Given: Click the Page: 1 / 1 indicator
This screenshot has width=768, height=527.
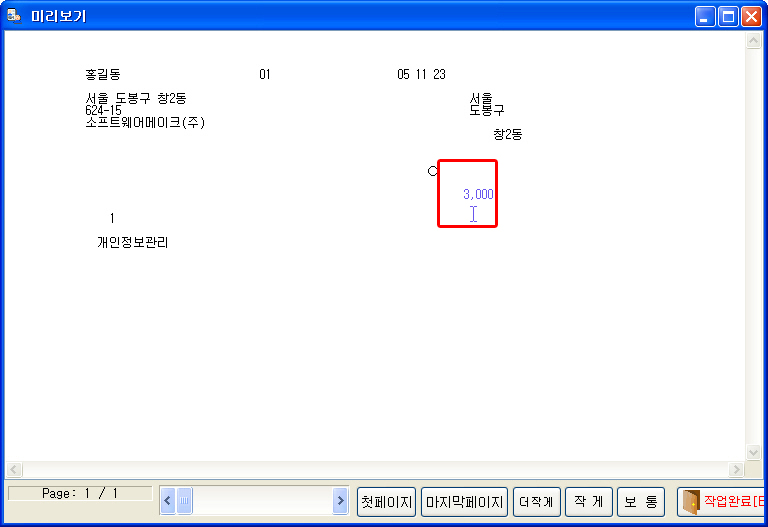Looking at the screenshot, I should point(80,493).
